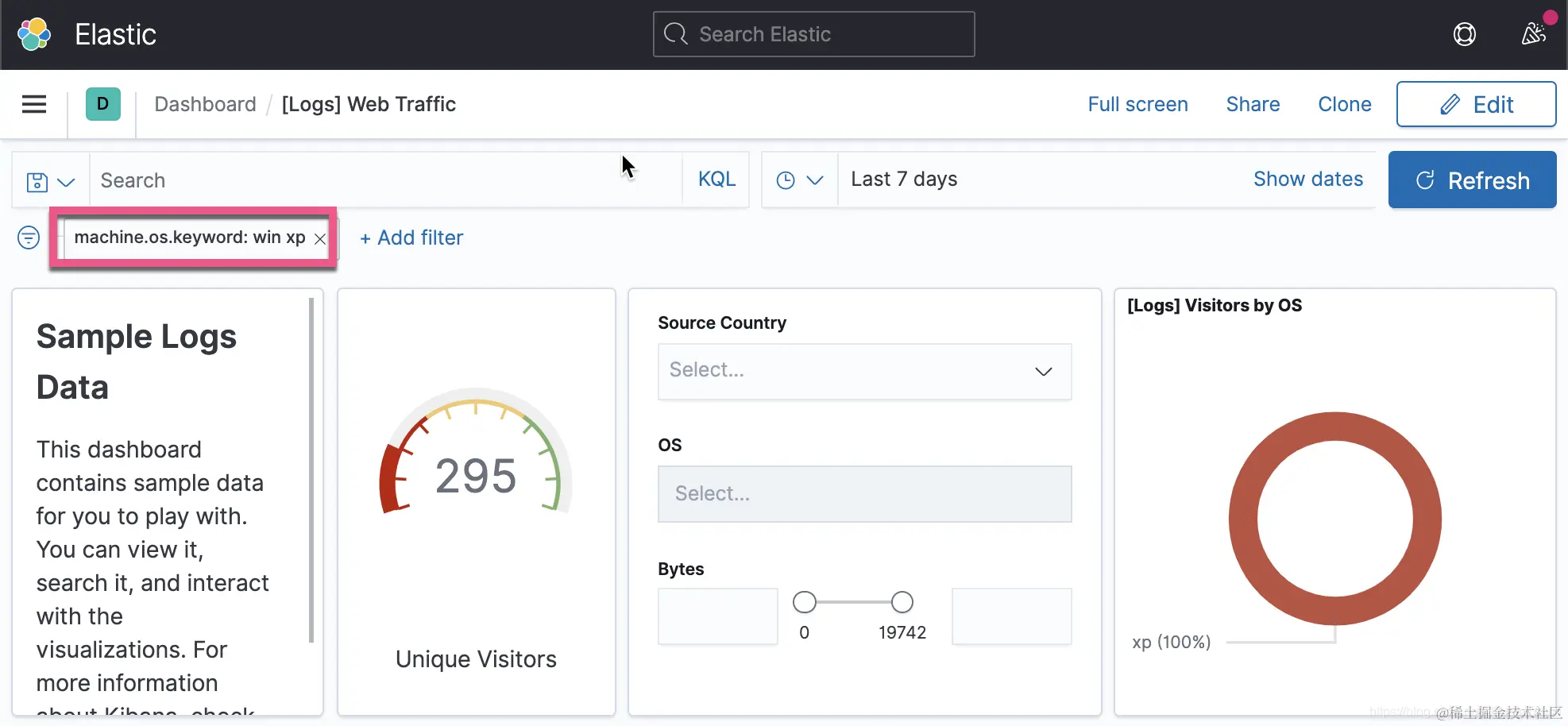1568x726 pixels.
Task: Click the Sample Logs Data heading
Action: pos(137,362)
